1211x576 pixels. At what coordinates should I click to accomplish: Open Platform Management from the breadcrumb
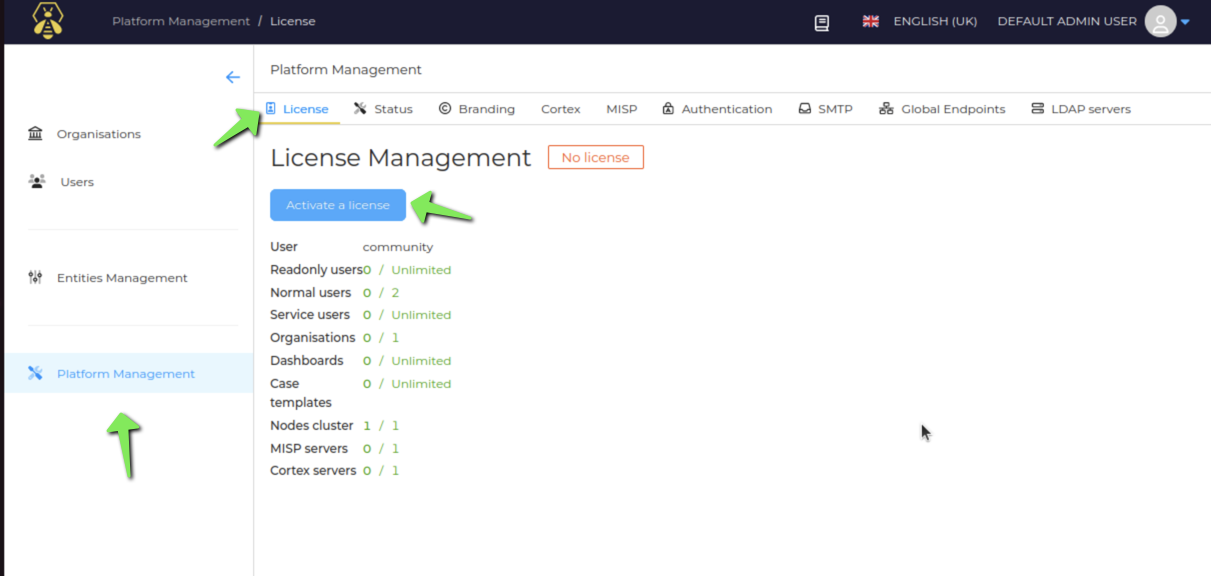click(x=181, y=20)
